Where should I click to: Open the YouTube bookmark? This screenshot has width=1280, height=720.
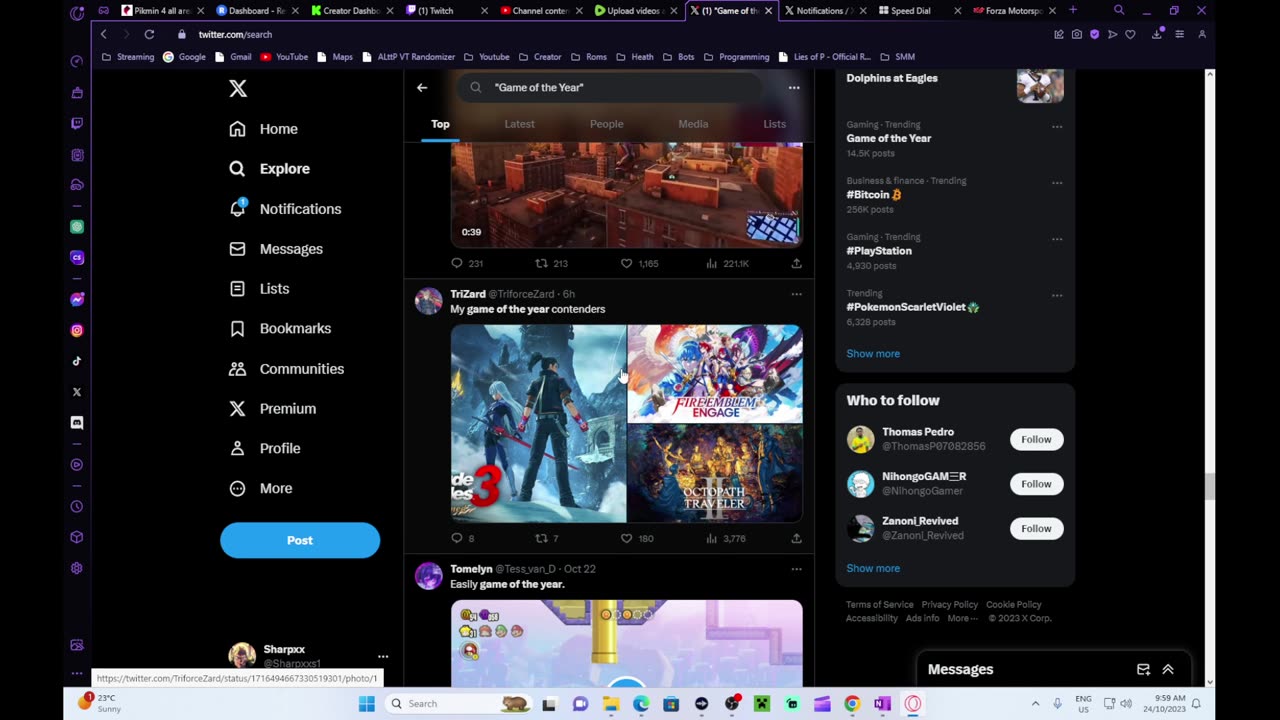tap(284, 57)
